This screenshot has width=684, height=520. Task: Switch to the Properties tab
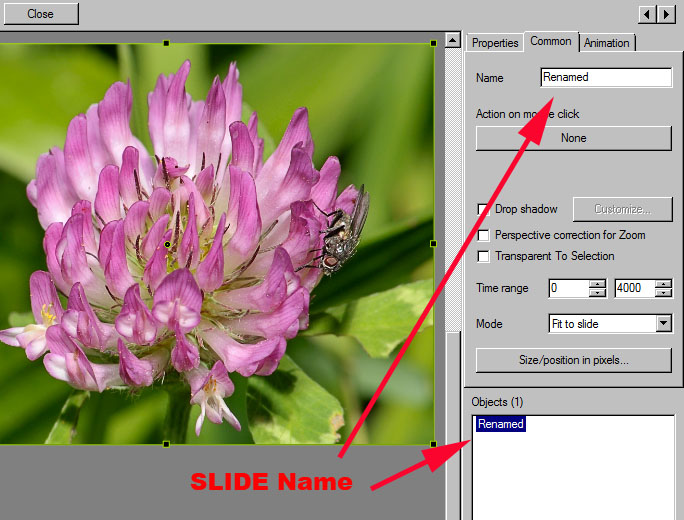[x=495, y=43]
